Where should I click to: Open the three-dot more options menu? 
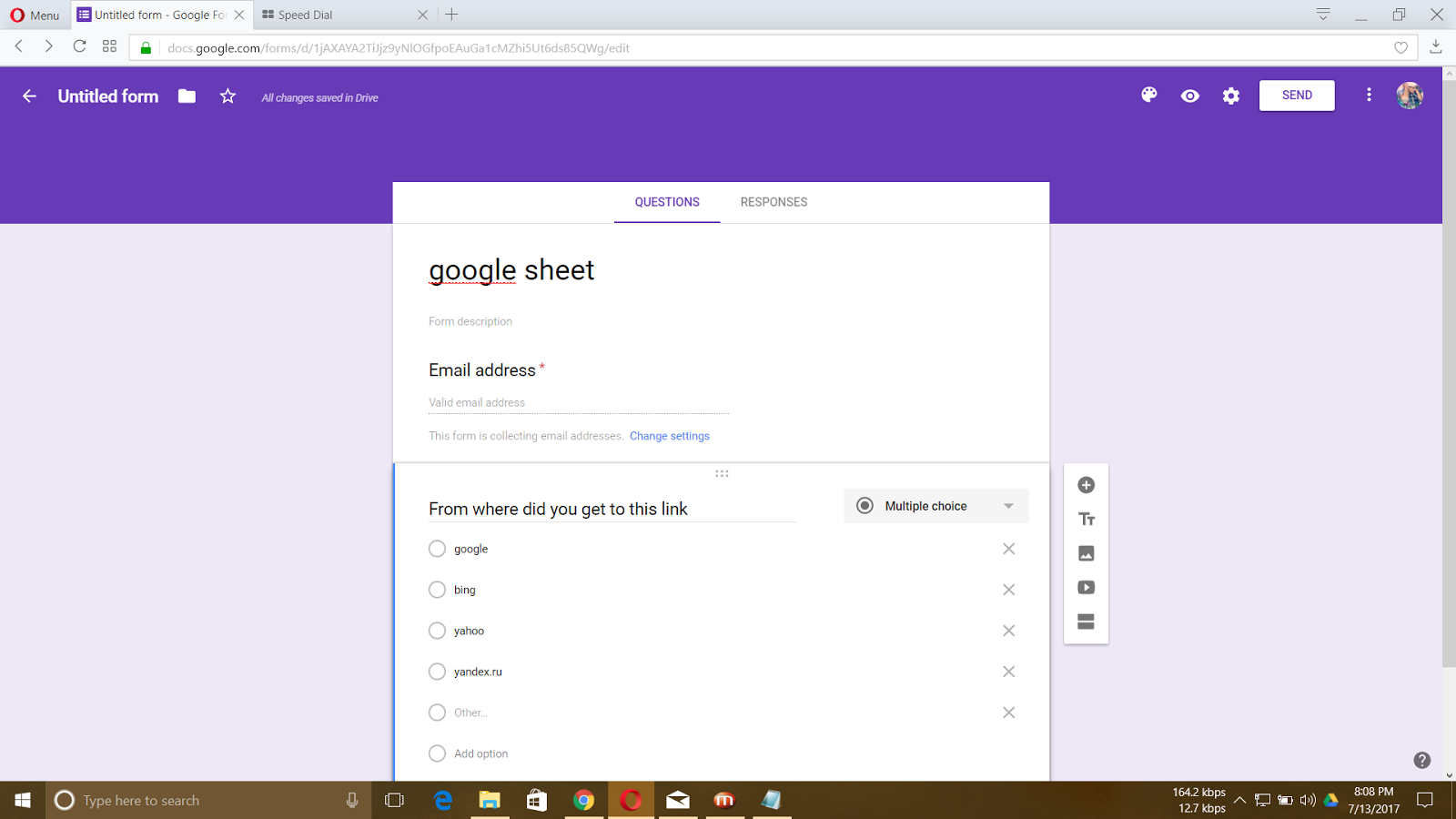click(1369, 95)
